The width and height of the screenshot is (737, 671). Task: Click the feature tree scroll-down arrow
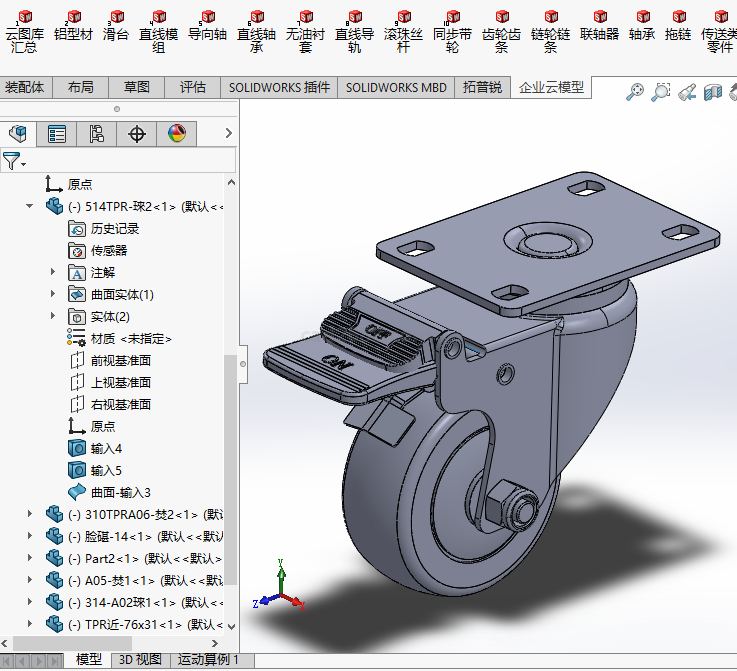pyautogui.click(x=232, y=626)
